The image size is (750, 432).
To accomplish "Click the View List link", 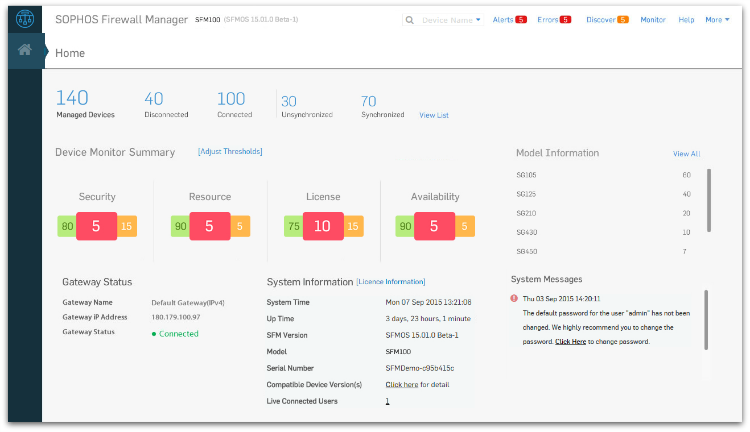I will [434, 115].
